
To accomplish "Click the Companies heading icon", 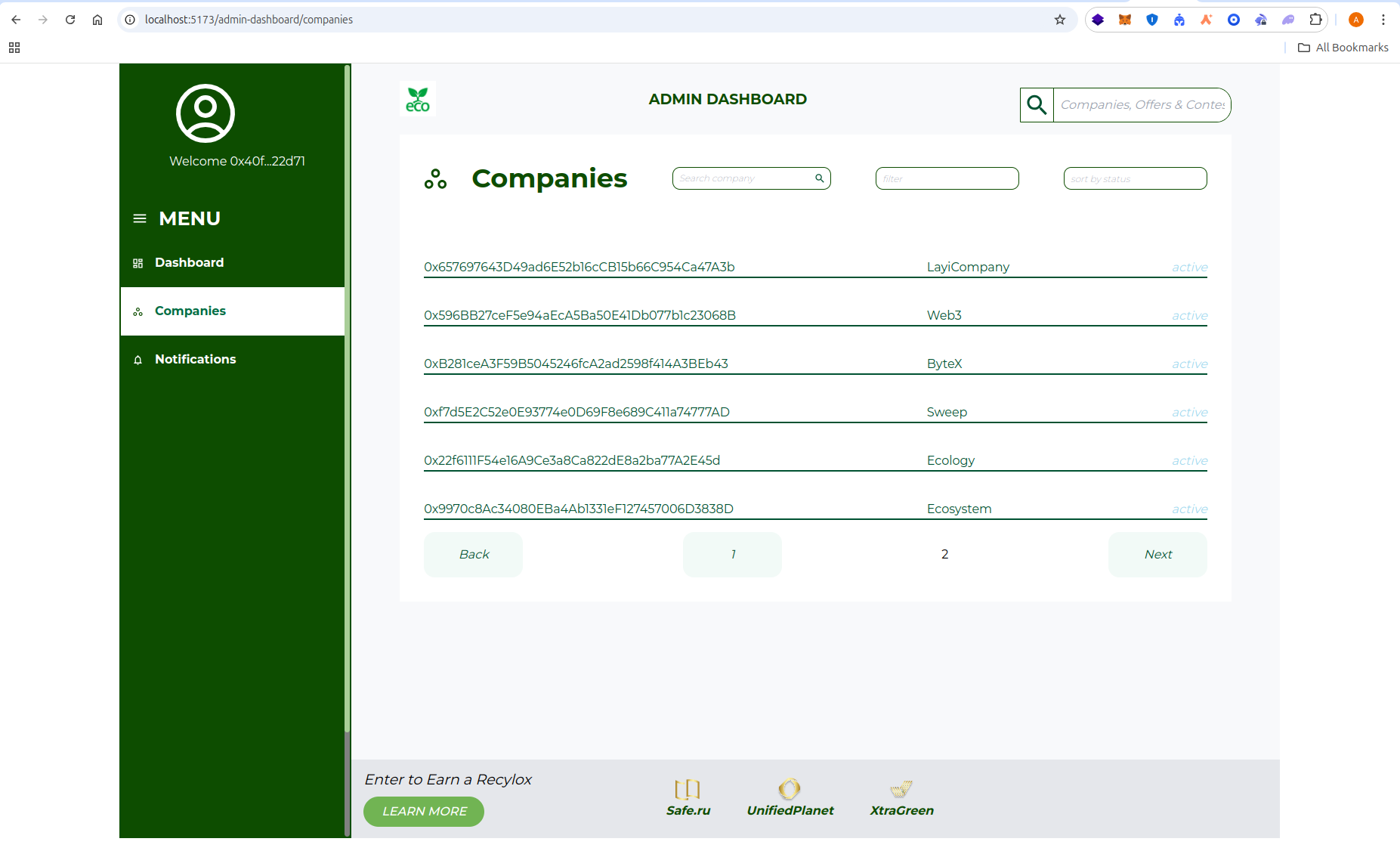I will (435, 179).
